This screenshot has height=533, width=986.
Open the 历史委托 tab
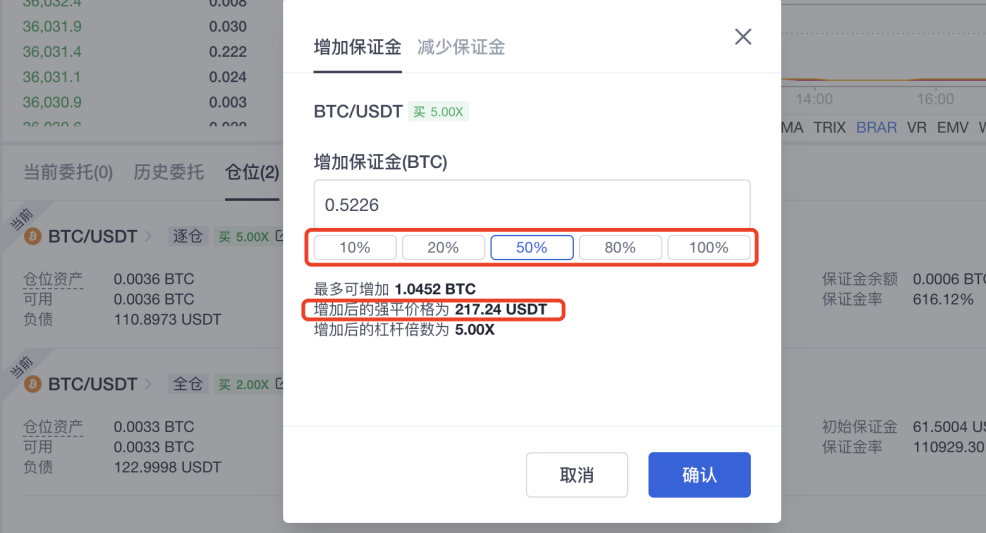pyautogui.click(x=169, y=172)
